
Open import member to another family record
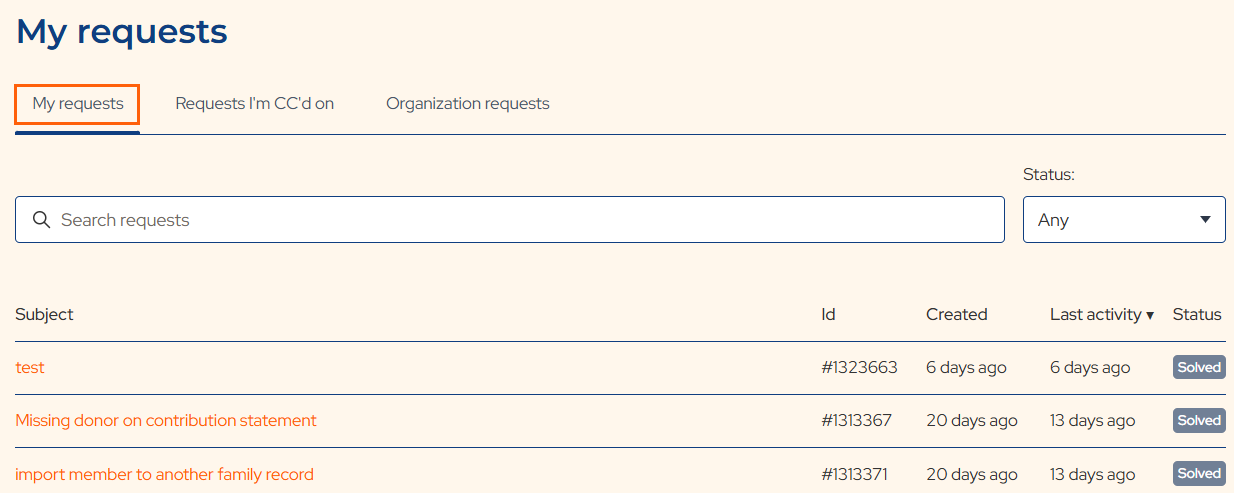tap(165, 474)
